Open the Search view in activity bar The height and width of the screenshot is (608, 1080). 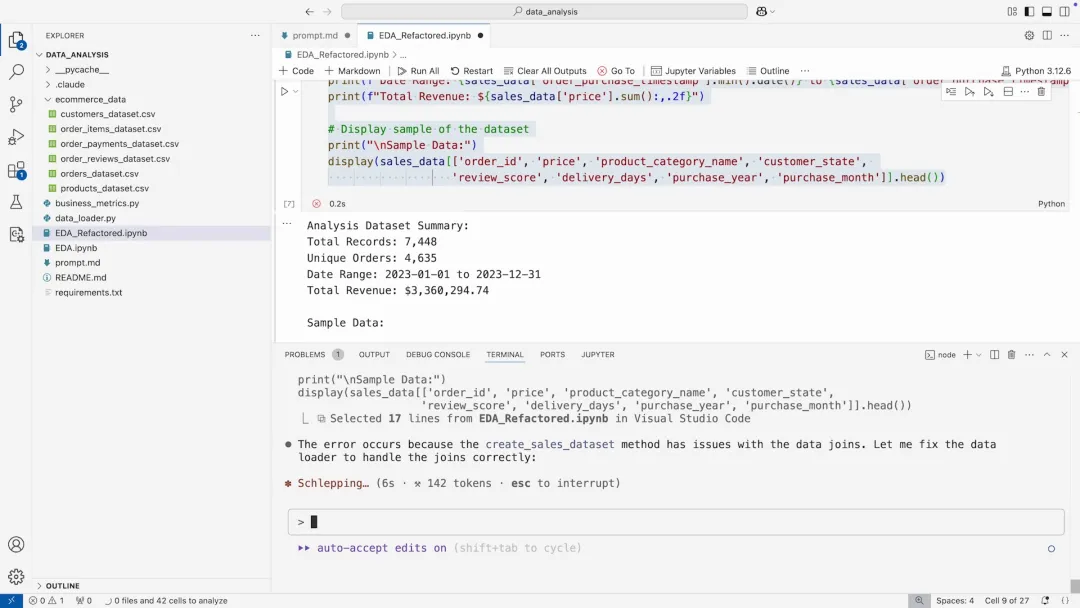point(16,72)
